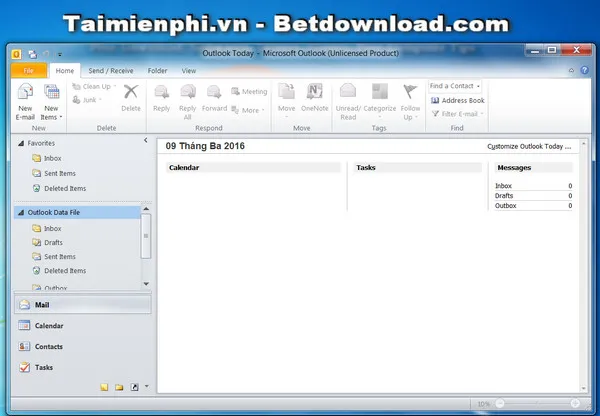Adjust the zoom slider in status bar

coord(540,403)
